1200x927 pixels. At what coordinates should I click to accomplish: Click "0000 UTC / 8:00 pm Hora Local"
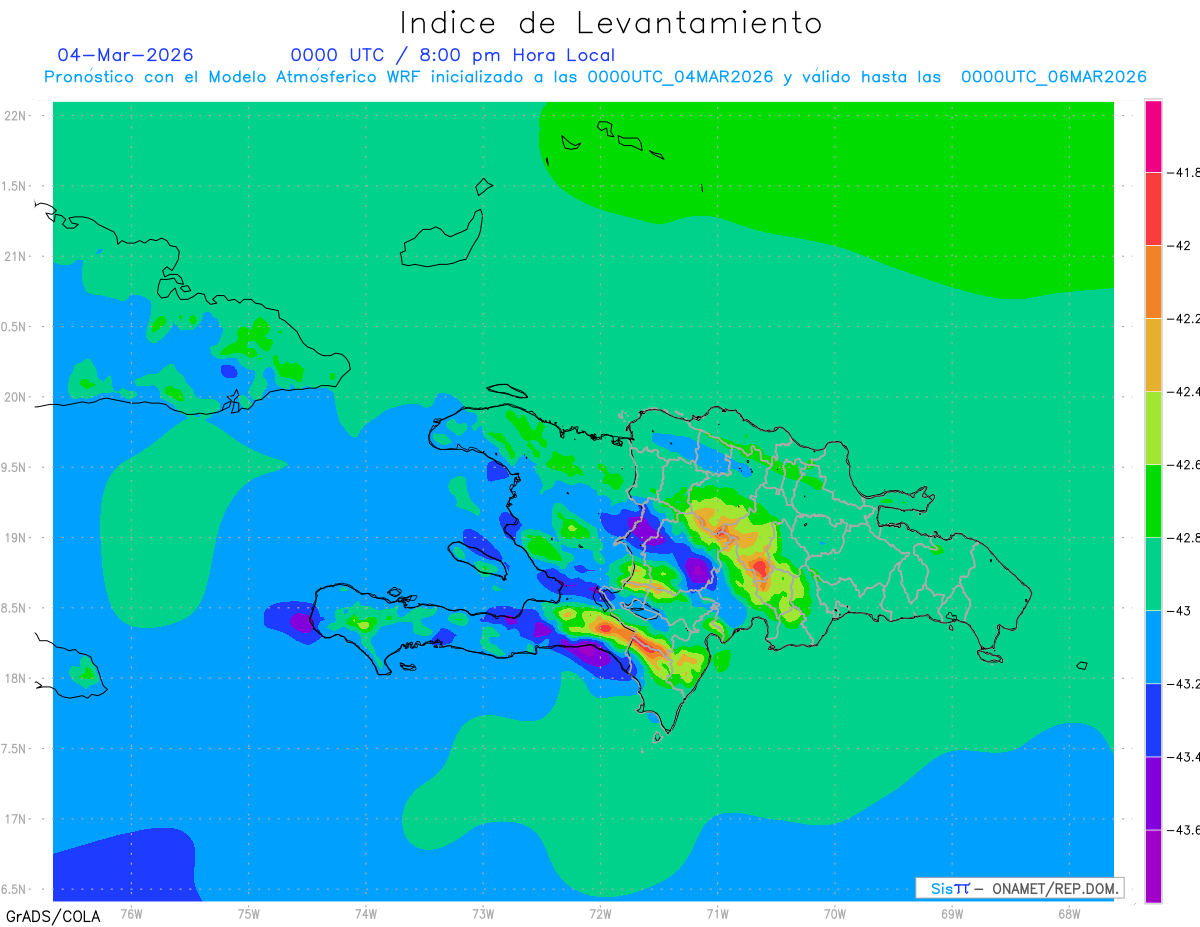click(453, 55)
